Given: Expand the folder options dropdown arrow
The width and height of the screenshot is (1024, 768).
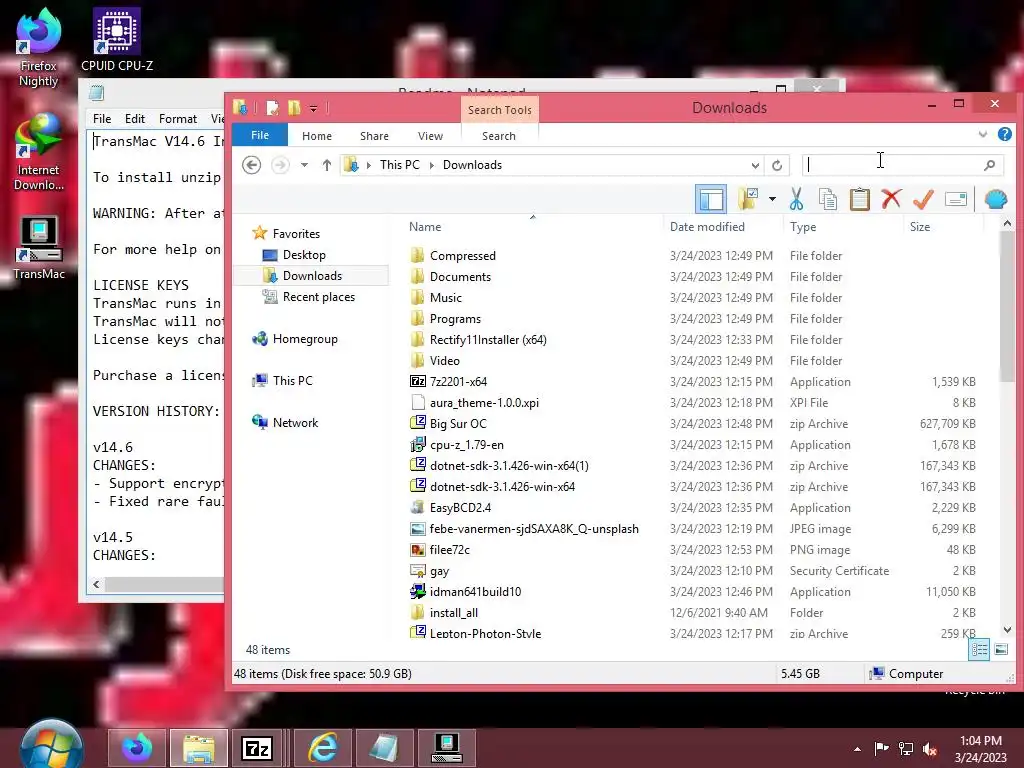Looking at the screenshot, I should click(x=772, y=199).
